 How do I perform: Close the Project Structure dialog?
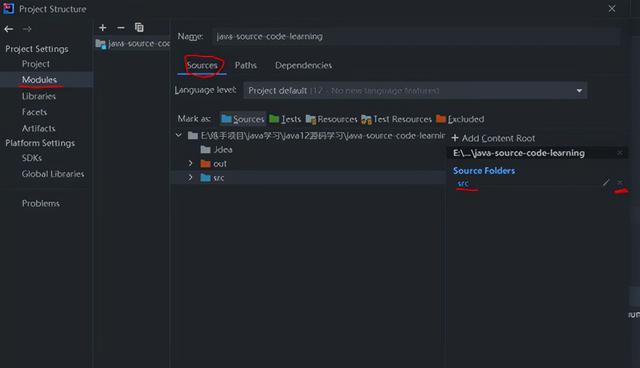click(612, 9)
